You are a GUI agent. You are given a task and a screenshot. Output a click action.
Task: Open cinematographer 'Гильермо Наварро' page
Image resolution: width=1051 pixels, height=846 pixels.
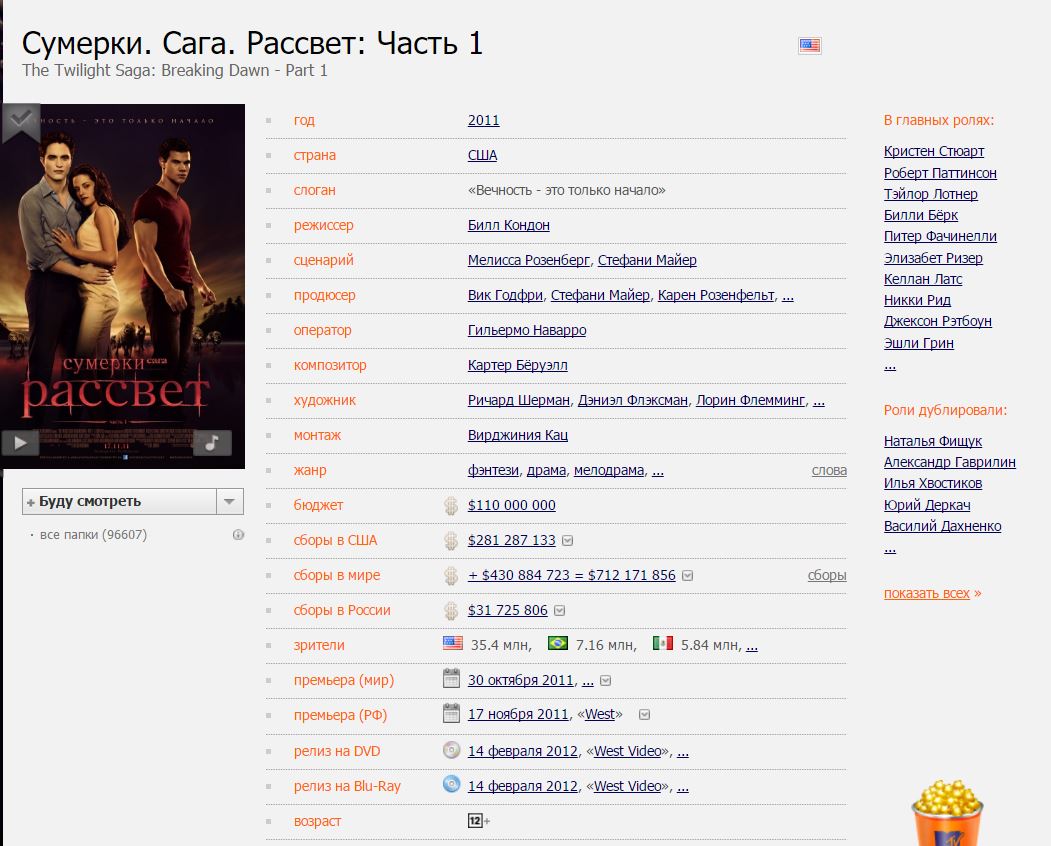pos(527,330)
